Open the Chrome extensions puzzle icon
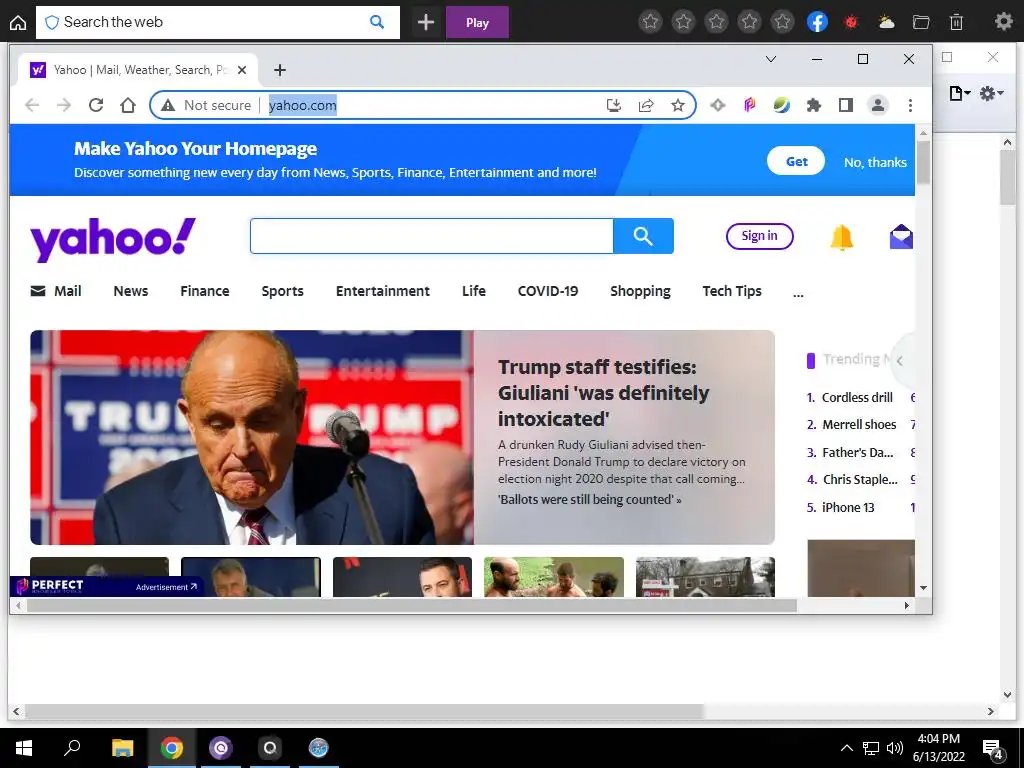 click(x=814, y=105)
